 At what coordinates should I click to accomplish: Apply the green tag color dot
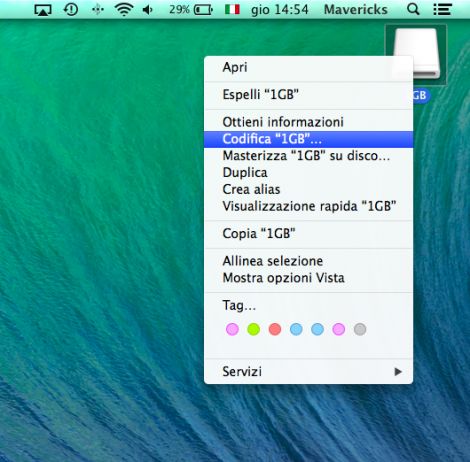pyautogui.click(x=253, y=329)
